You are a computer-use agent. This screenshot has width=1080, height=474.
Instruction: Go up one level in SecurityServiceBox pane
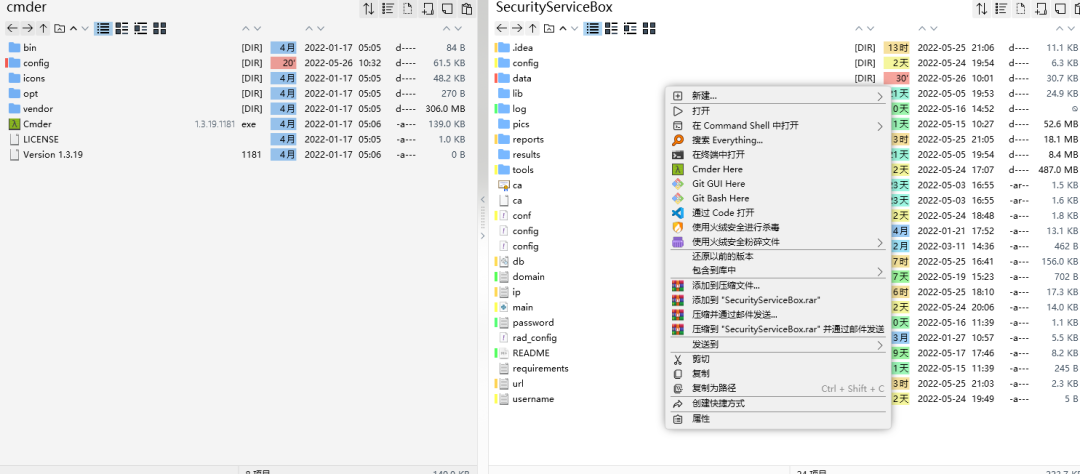pos(532,28)
